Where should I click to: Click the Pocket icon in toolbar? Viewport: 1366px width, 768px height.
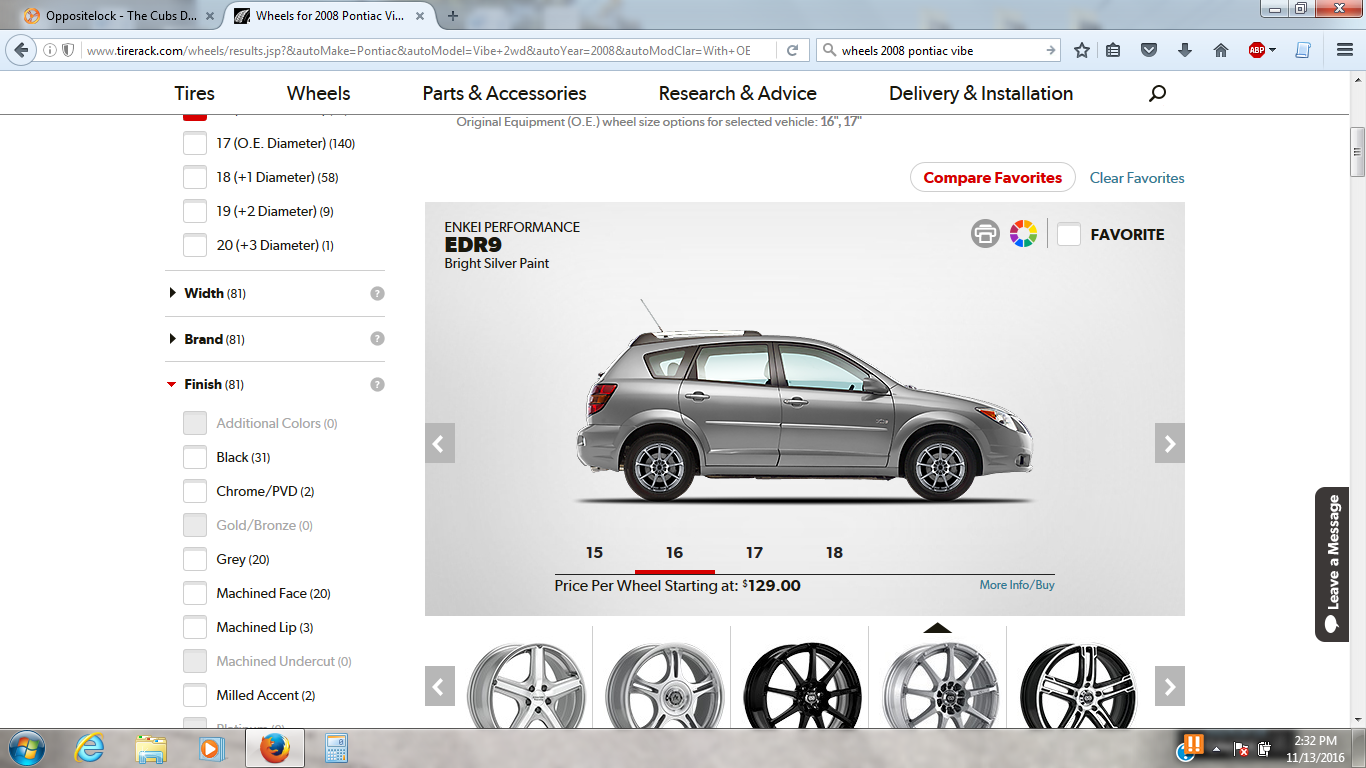tap(1149, 50)
